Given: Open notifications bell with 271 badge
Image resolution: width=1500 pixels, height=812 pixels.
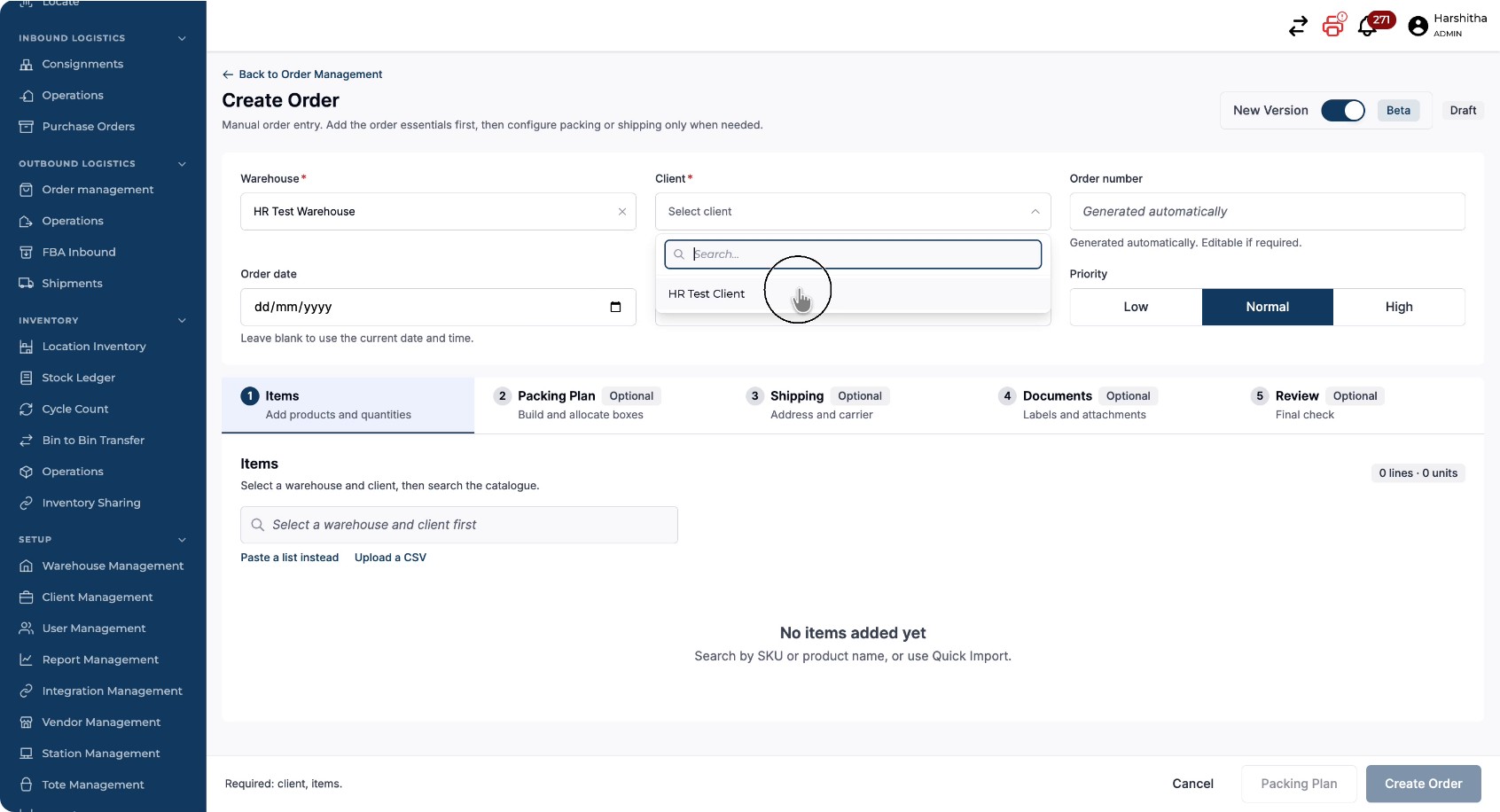Looking at the screenshot, I should (x=1375, y=24).
